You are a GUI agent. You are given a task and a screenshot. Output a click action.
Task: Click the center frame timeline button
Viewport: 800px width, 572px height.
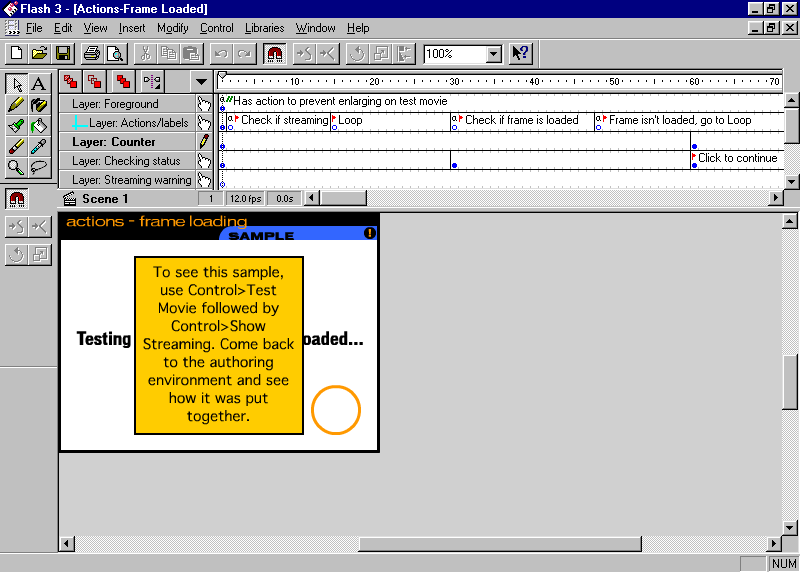[x=152, y=82]
